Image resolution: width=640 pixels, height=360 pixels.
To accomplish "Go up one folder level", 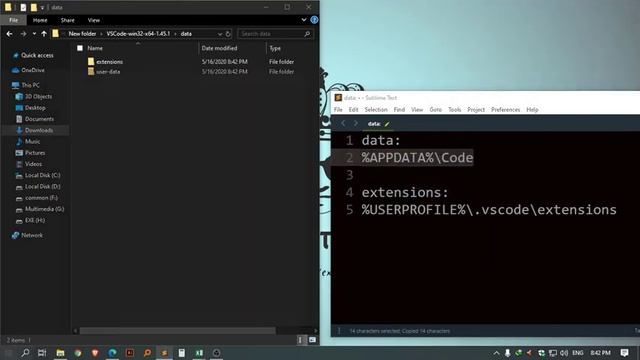I will [x=44, y=34].
